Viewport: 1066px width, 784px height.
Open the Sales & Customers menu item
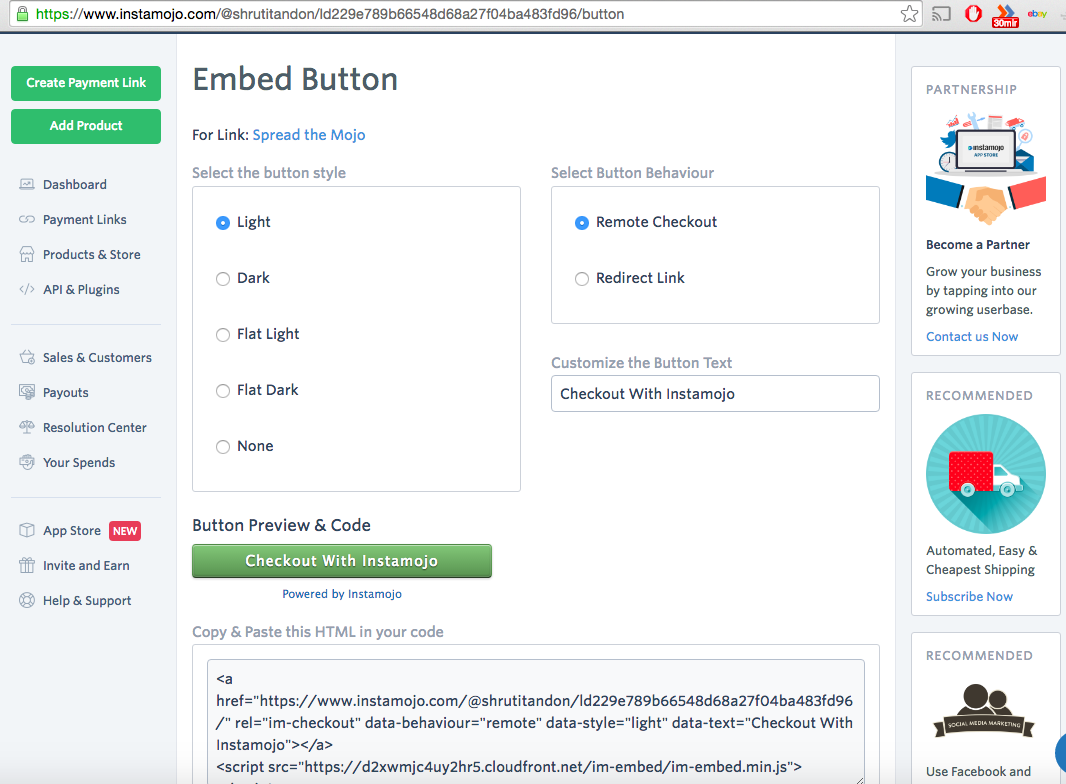97,357
